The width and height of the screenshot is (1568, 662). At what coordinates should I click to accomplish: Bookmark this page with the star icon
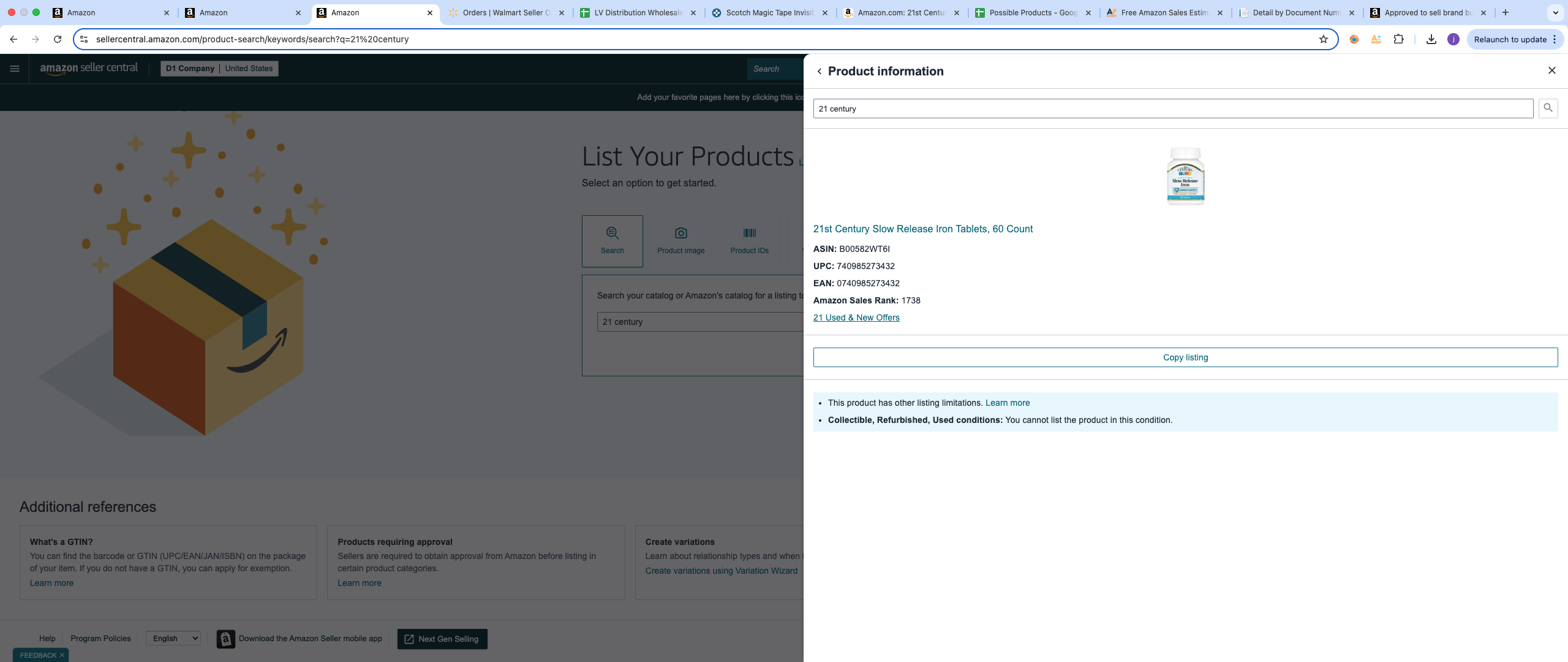tap(1324, 39)
